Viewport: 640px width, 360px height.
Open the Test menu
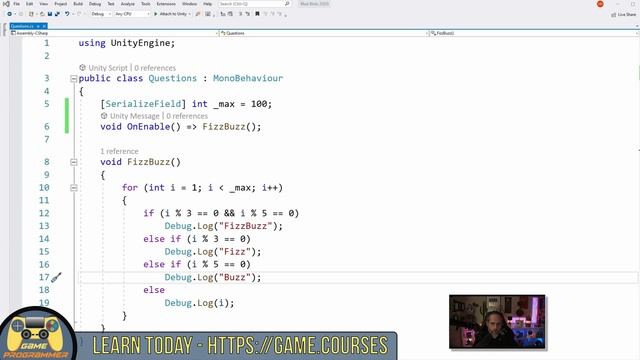click(111, 4)
